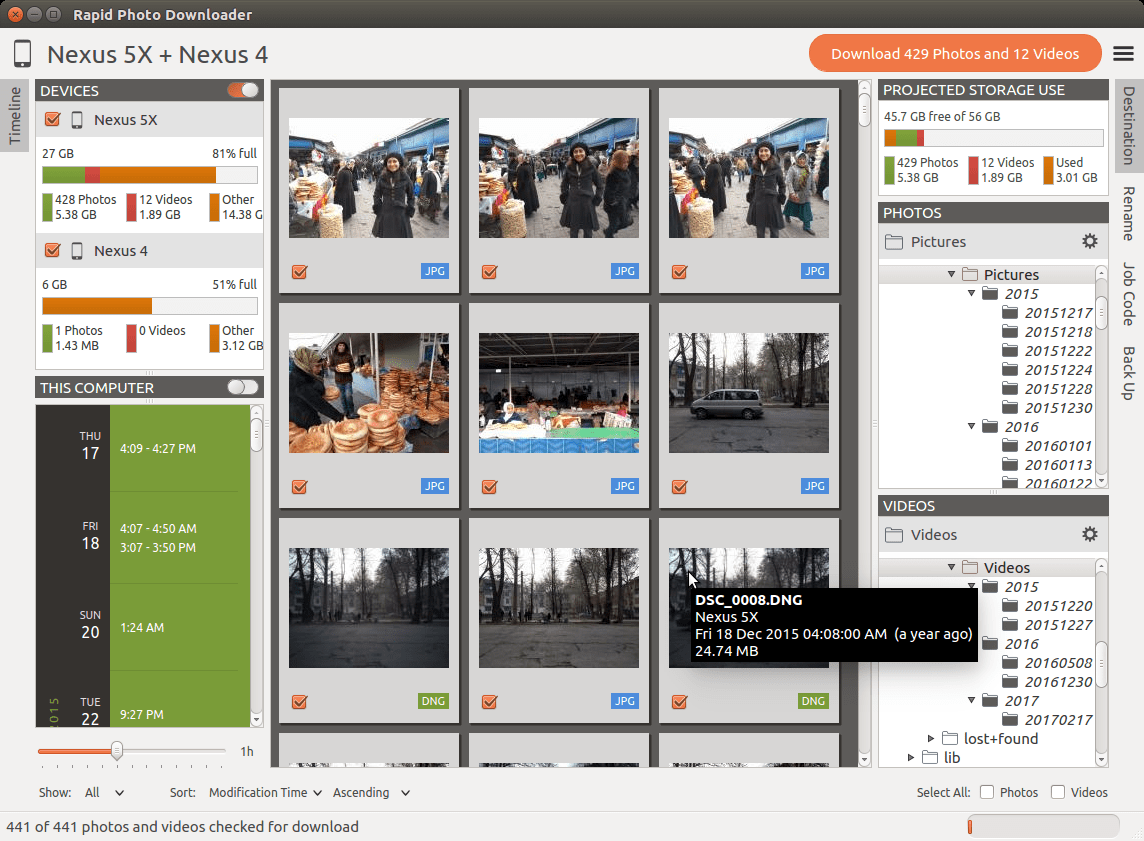The image size is (1144, 841).
Task: Click the thumbnail grid scroll-down arrow
Action: coord(865,759)
